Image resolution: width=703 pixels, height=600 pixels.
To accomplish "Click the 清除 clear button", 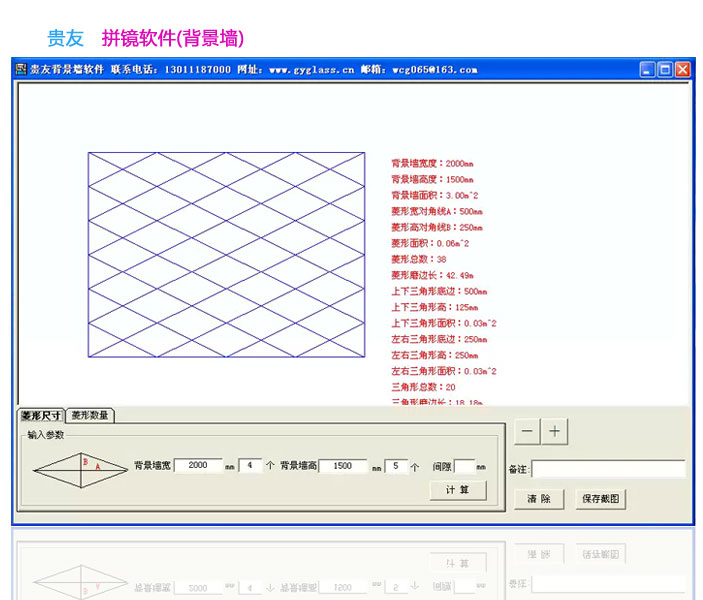I will coord(538,499).
